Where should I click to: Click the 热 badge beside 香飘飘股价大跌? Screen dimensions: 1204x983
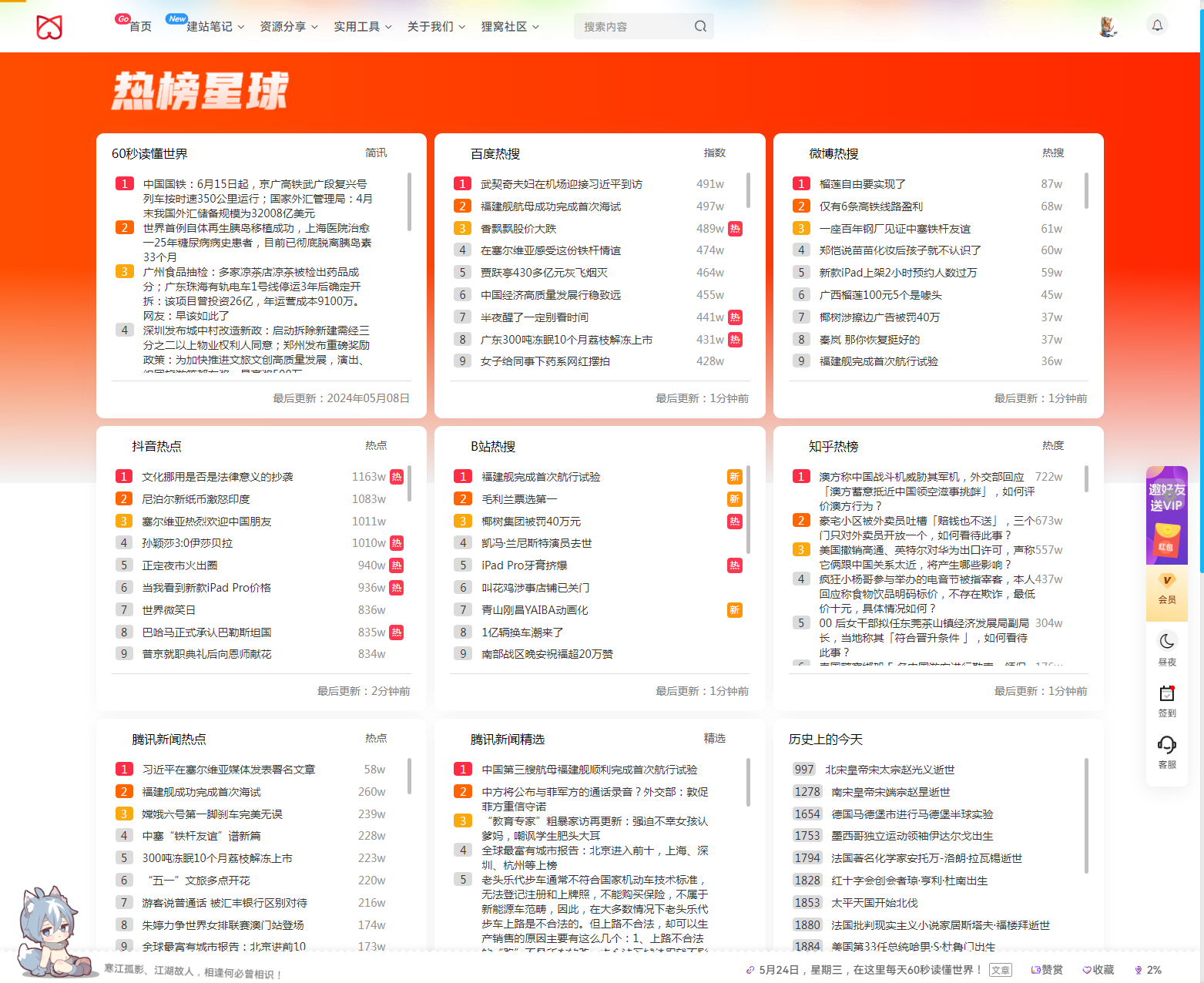[735, 229]
